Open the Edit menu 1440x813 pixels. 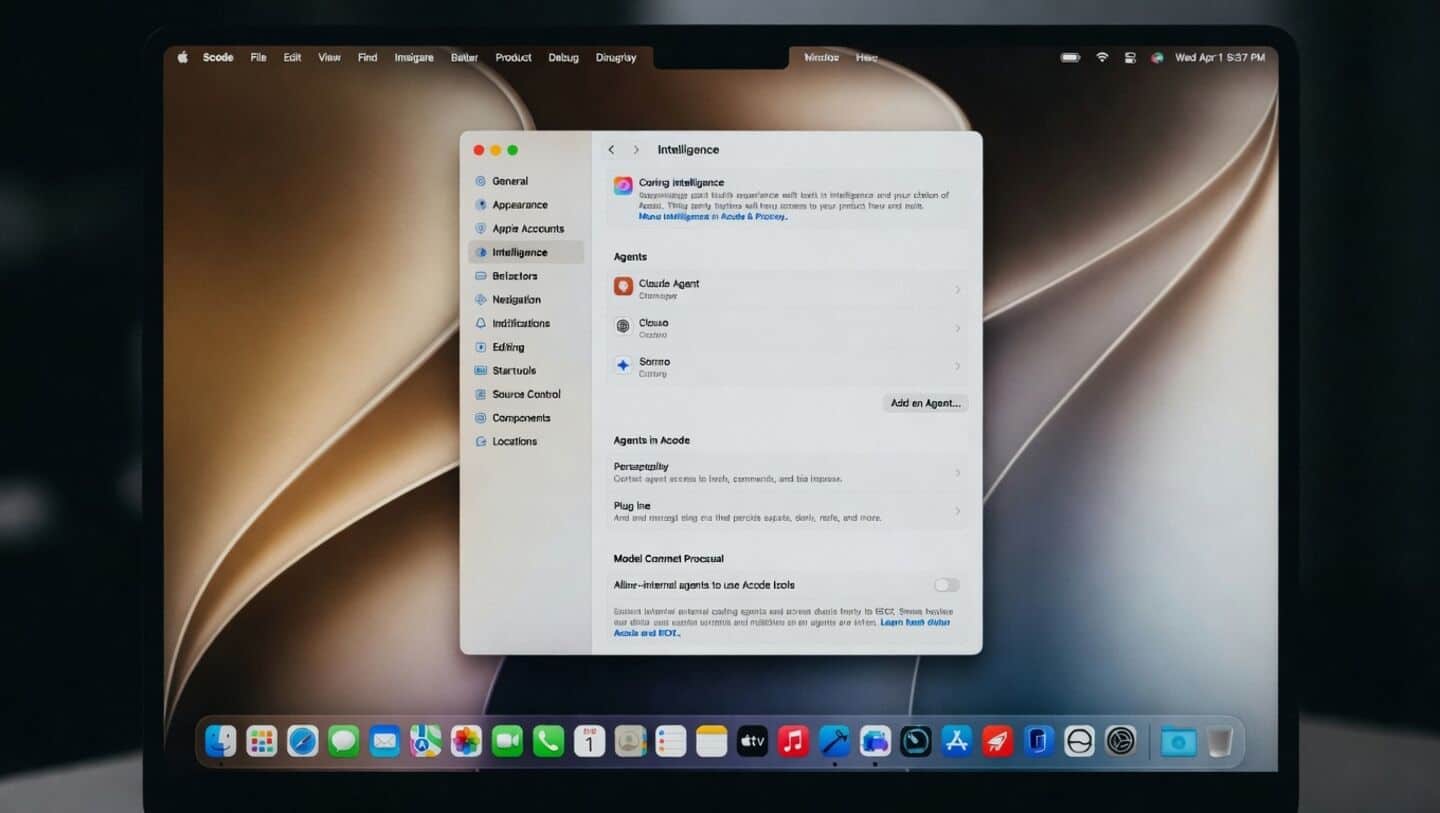point(292,58)
